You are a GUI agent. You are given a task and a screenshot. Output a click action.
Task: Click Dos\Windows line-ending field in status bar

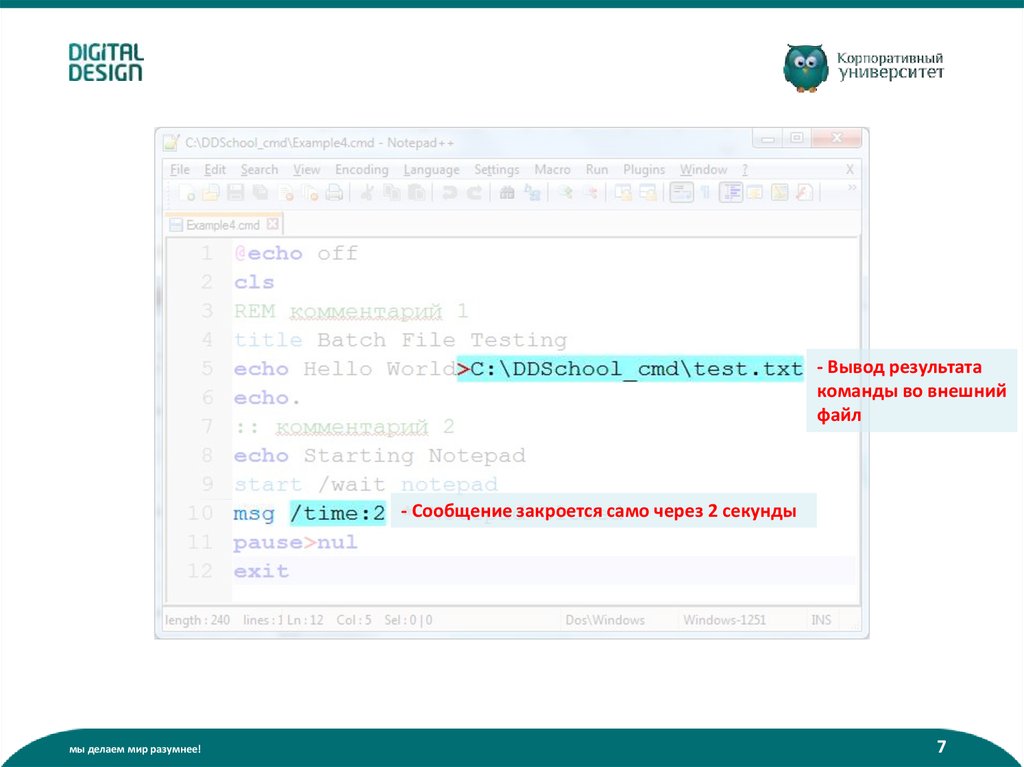click(605, 620)
